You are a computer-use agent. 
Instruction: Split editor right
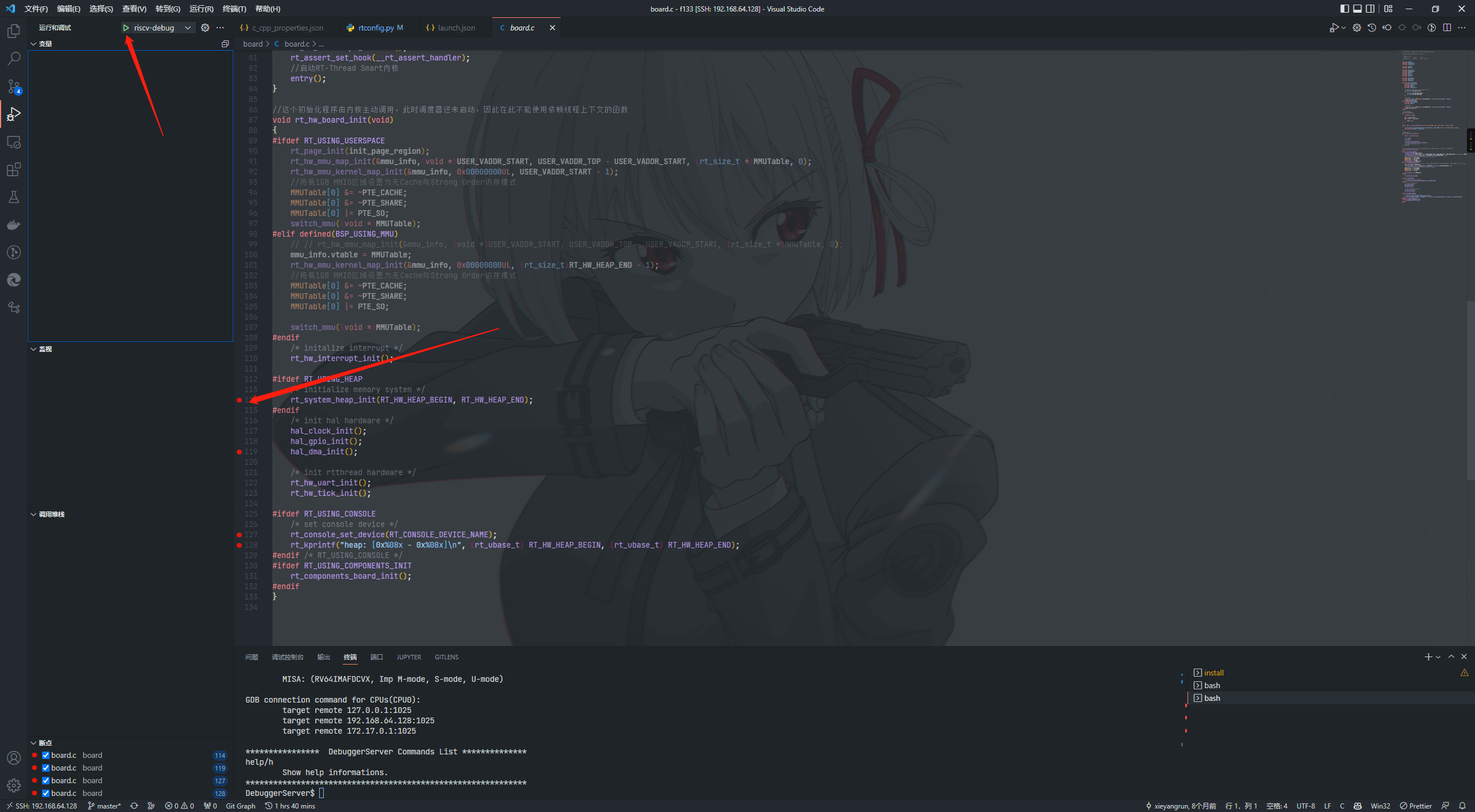(1447, 28)
